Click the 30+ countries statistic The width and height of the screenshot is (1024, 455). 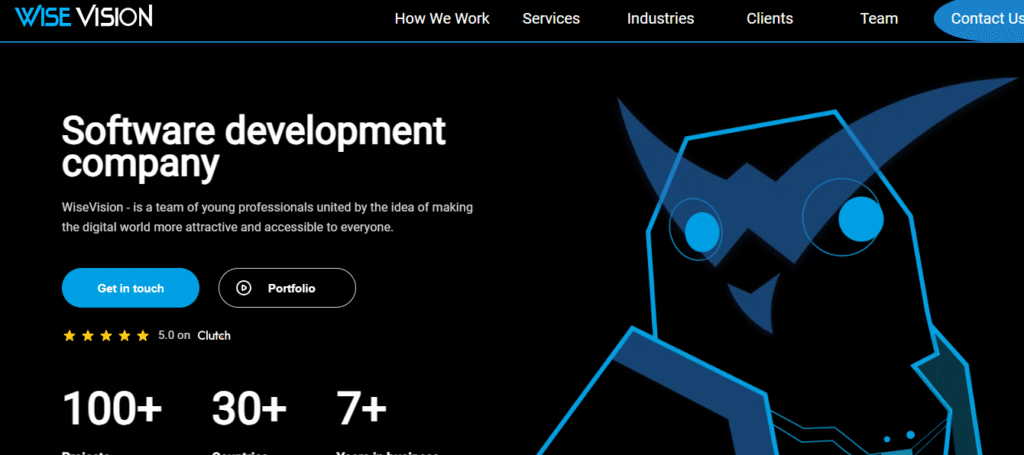pyautogui.click(x=249, y=409)
